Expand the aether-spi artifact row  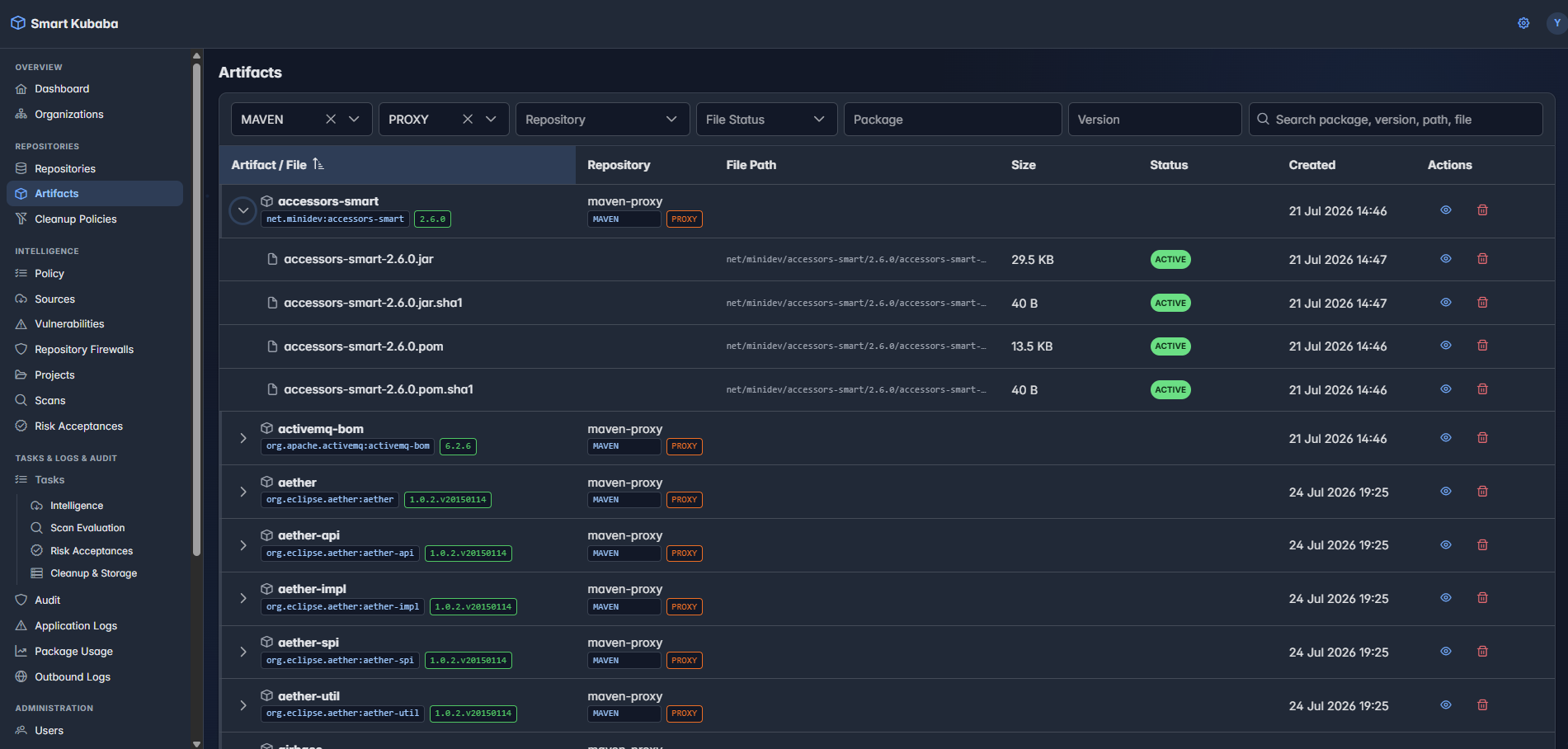click(243, 652)
